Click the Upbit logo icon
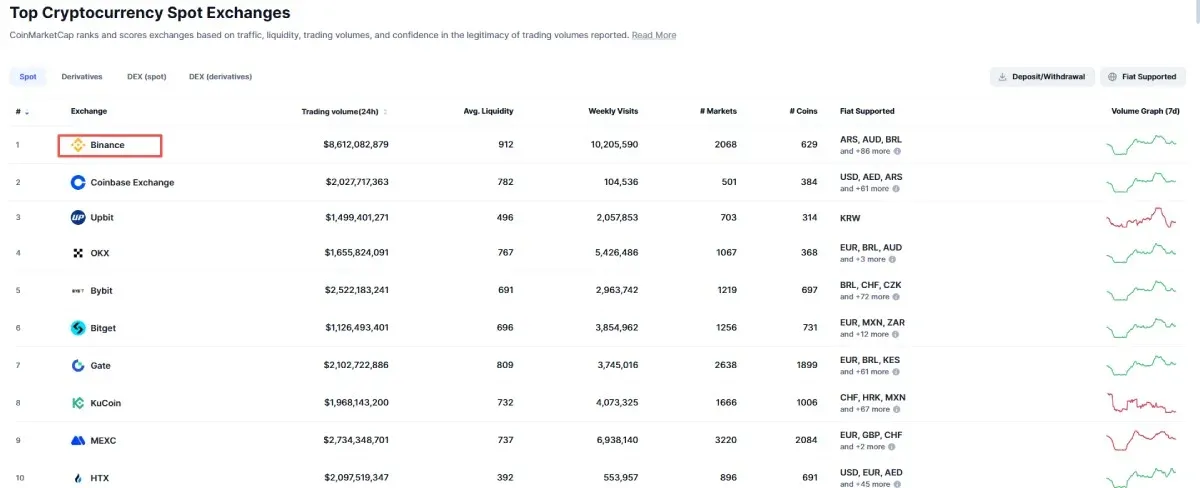The width and height of the screenshot is (1200, 488). 78,218
